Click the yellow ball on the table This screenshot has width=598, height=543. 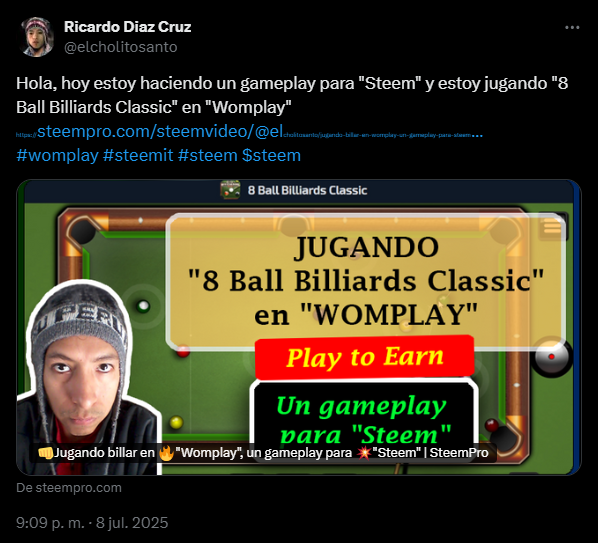(176, 423)
